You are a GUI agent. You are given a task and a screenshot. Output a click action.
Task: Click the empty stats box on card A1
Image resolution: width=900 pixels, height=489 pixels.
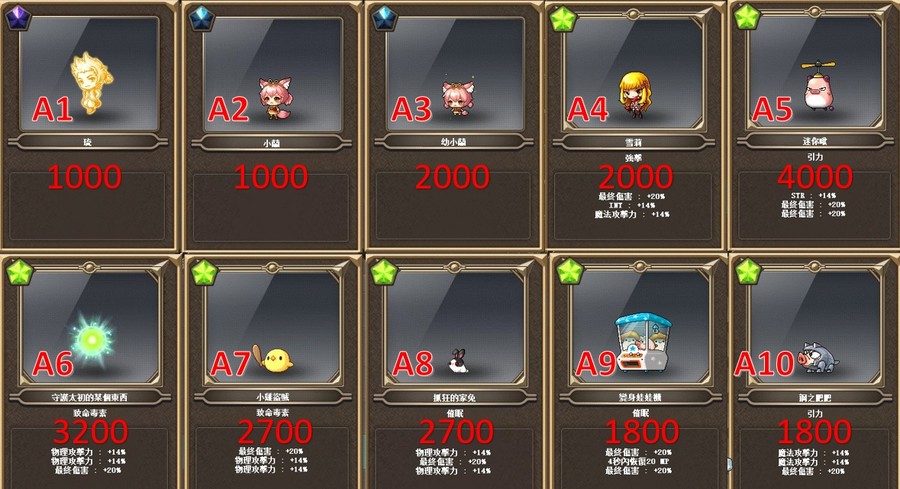(87, 207)
